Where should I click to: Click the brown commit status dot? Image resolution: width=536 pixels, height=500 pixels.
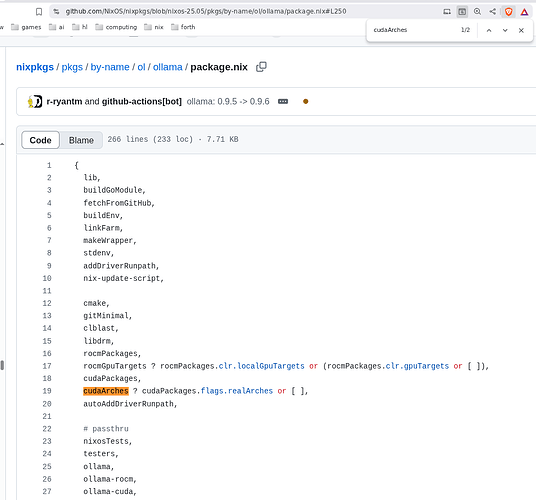point(306,101)
